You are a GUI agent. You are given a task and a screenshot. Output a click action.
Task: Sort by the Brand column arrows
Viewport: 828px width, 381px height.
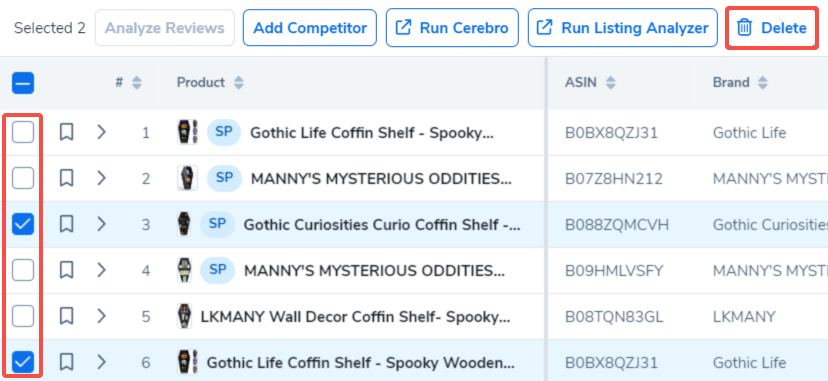coord(762,83)
